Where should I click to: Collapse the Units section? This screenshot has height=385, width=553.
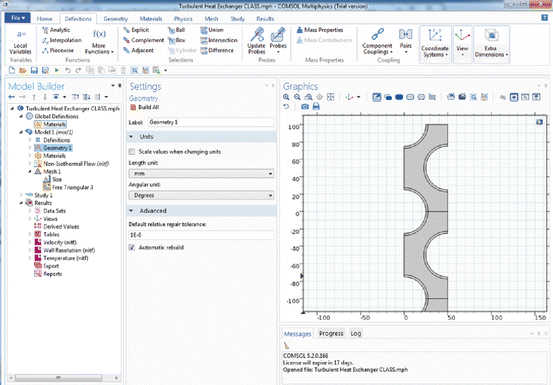131,136
